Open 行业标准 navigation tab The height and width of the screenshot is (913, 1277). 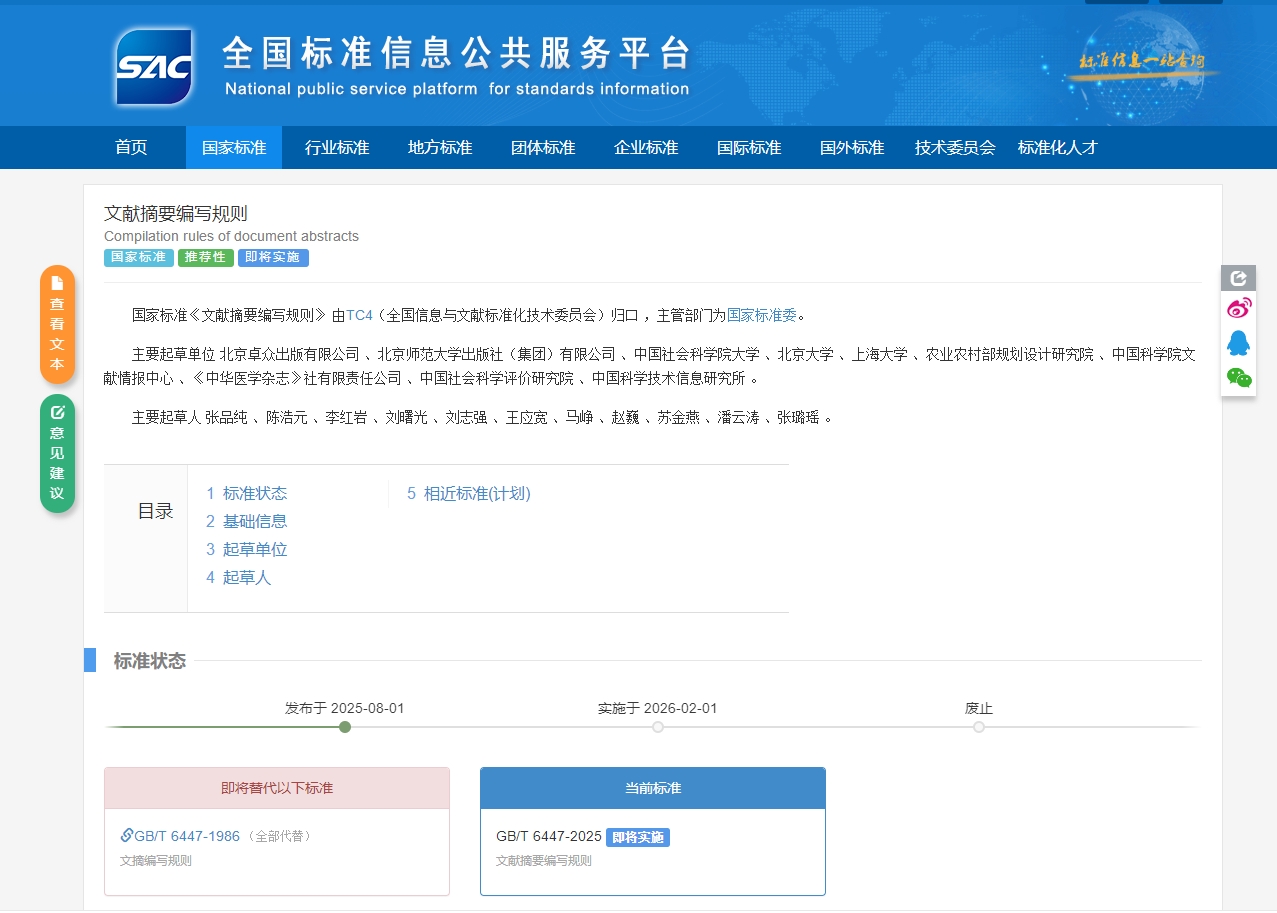[337, 148]
